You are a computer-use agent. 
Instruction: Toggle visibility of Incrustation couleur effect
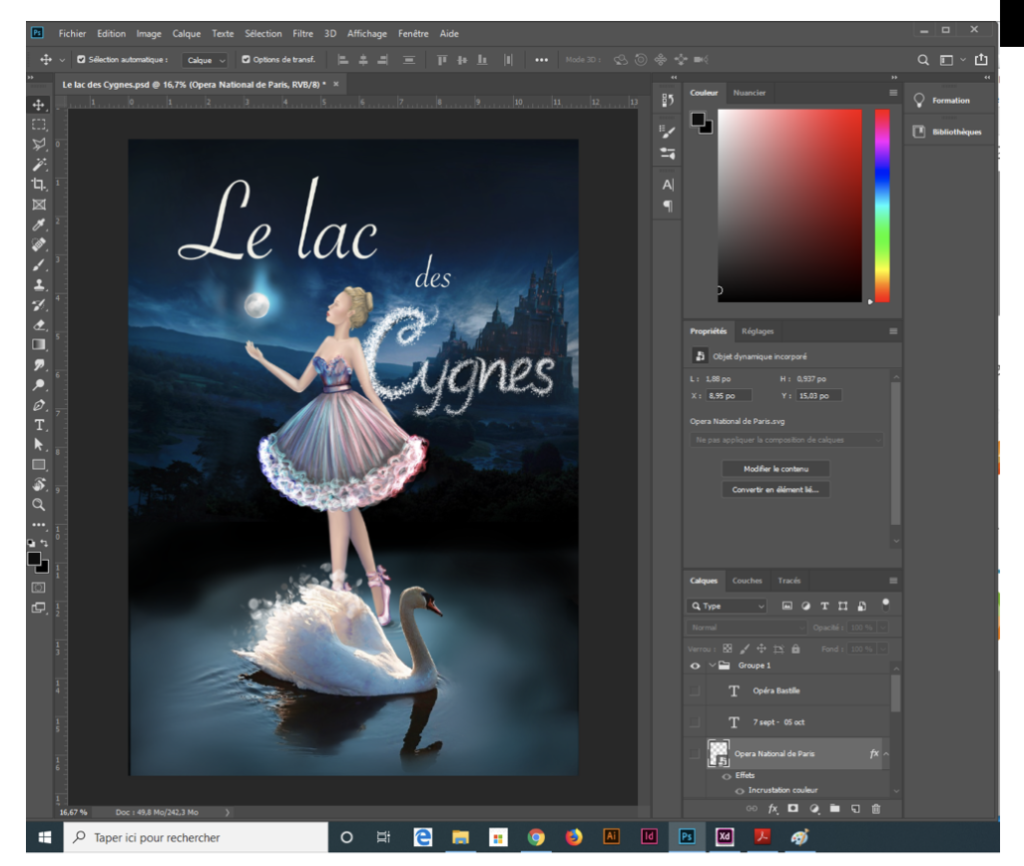click(739, 791)
